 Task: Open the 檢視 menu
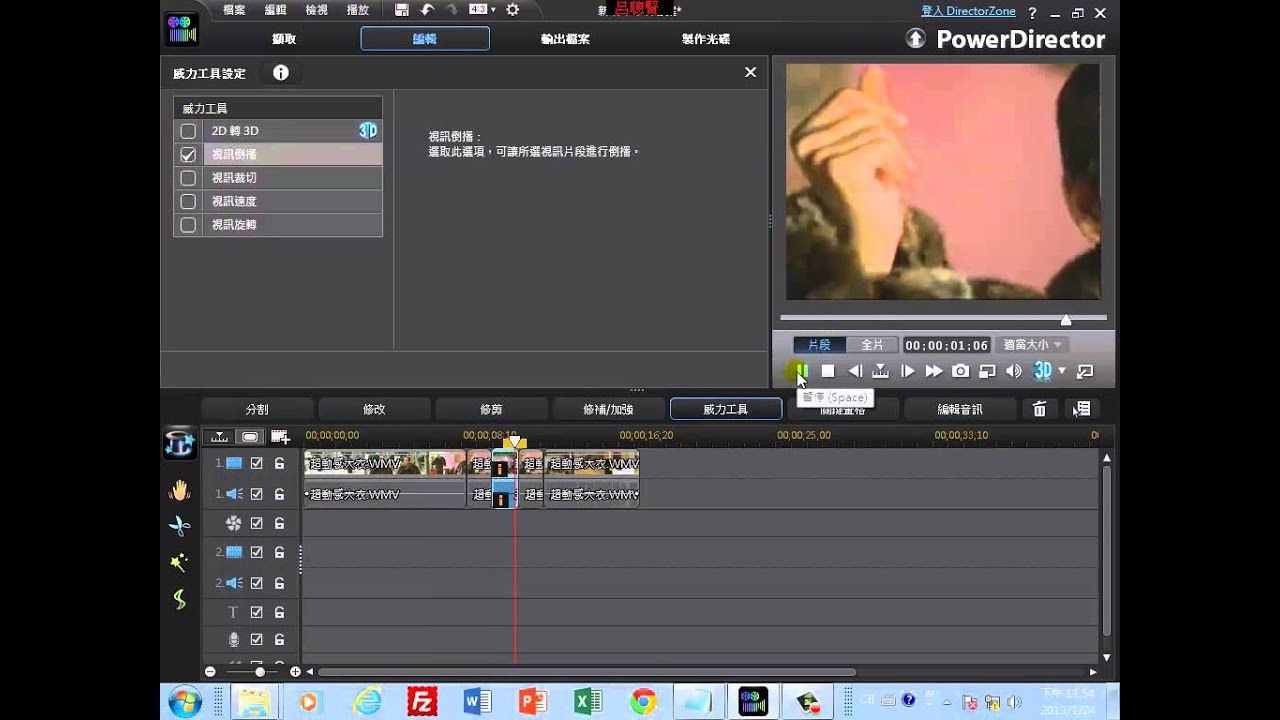tap(316, 10)
